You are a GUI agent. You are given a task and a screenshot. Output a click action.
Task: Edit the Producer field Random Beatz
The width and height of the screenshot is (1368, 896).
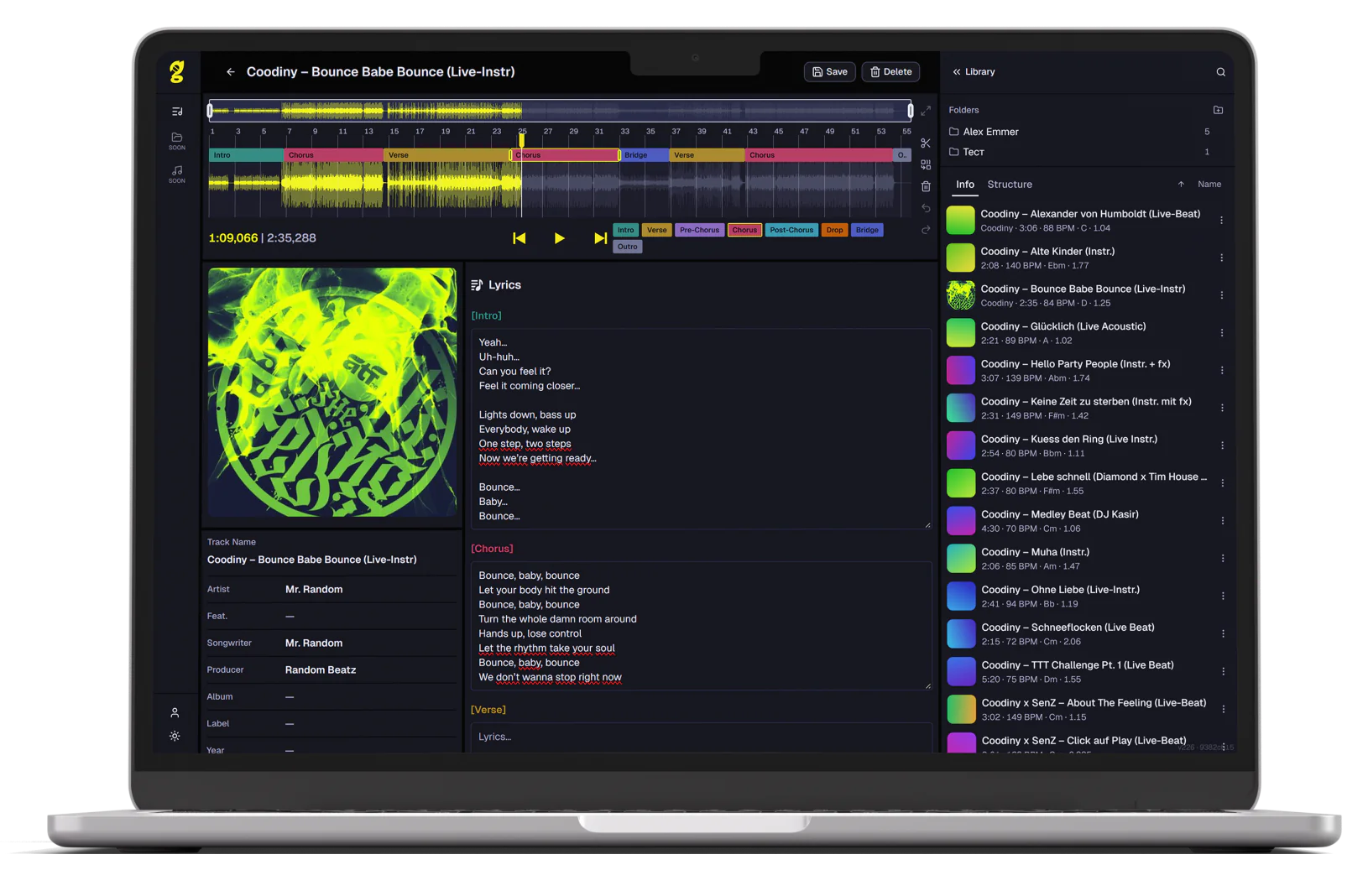321,670
